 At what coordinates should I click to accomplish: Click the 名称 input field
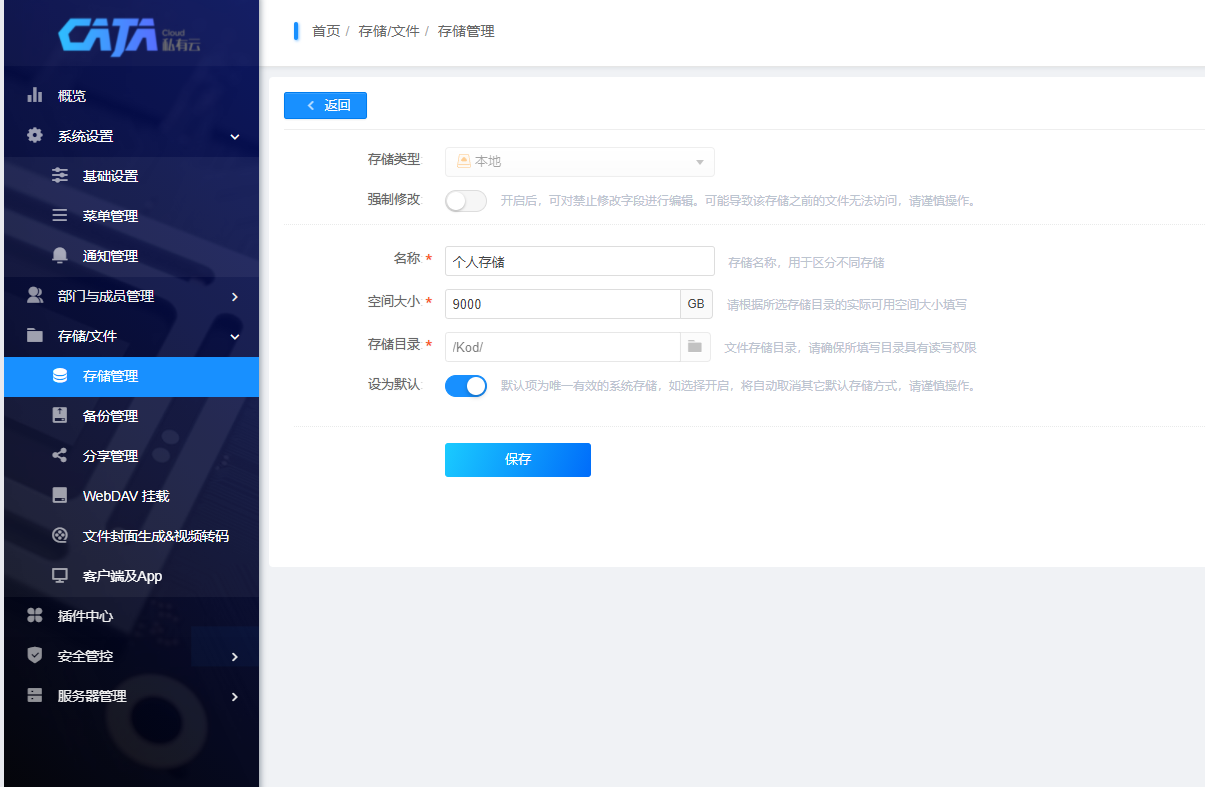(579, 261)
